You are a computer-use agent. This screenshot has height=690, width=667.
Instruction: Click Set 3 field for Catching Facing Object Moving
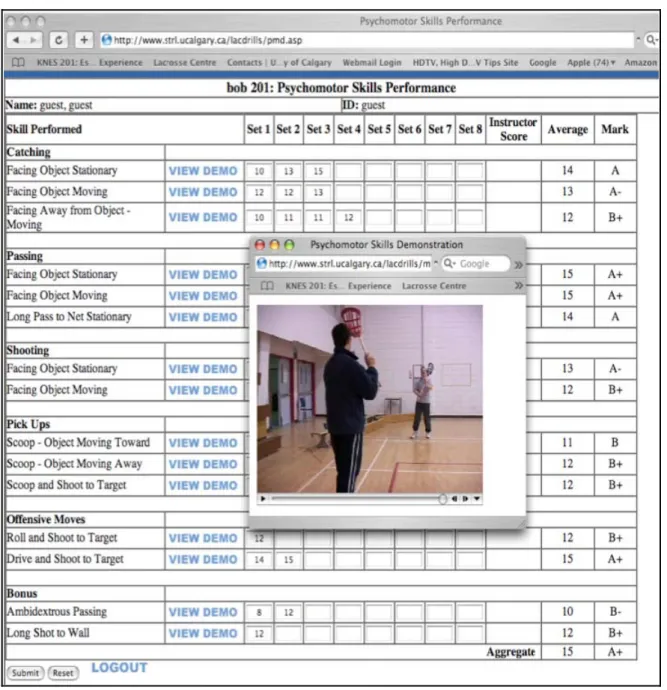point(318,192)
